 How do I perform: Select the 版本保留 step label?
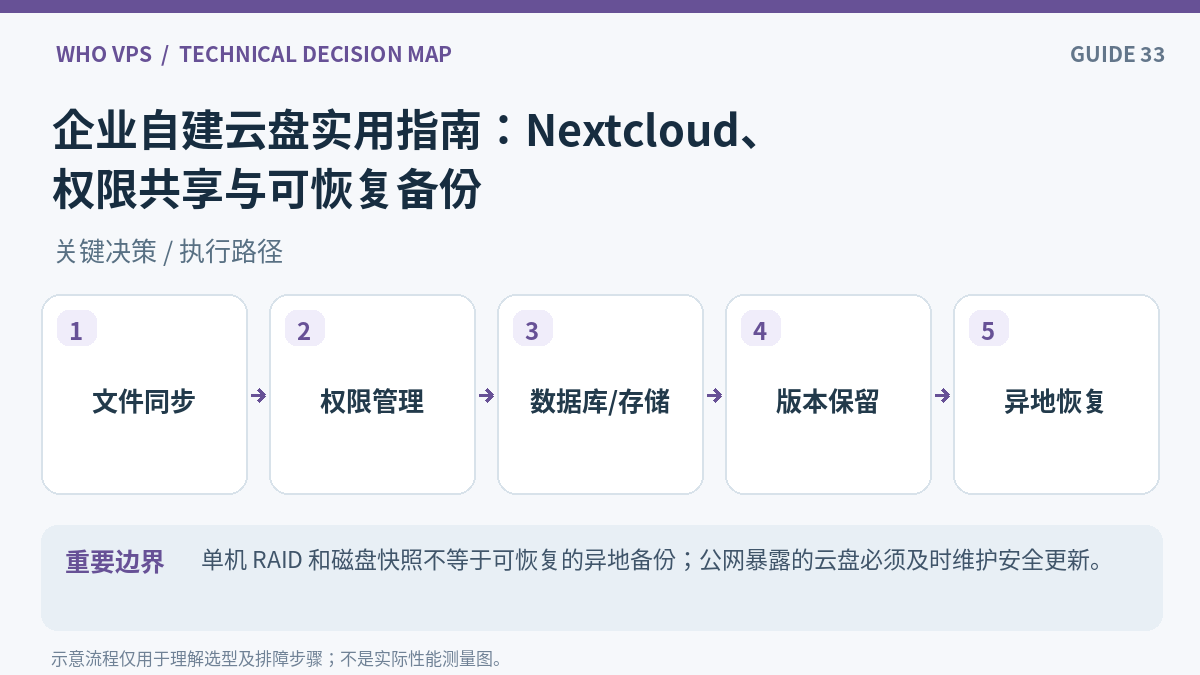click(828, 402)
